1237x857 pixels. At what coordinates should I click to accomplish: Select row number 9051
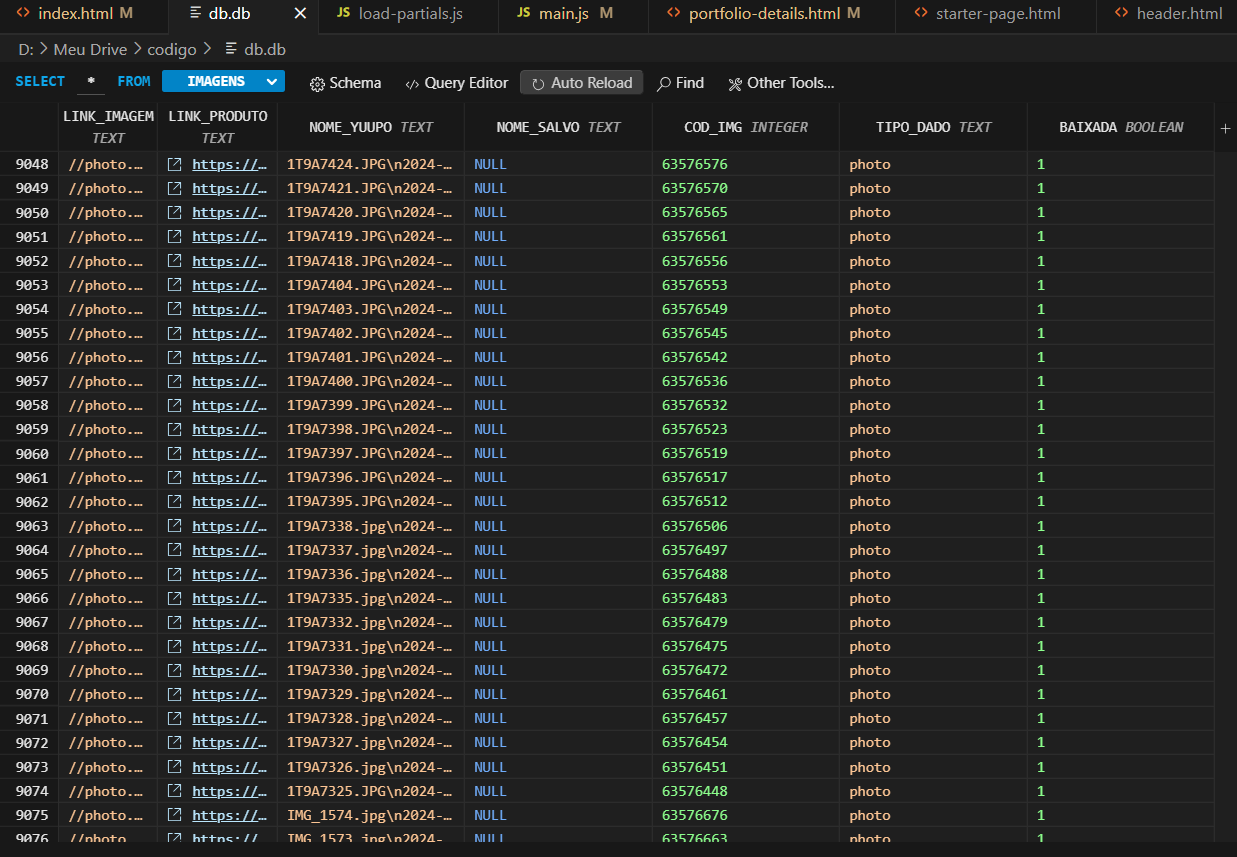[32, 237]
